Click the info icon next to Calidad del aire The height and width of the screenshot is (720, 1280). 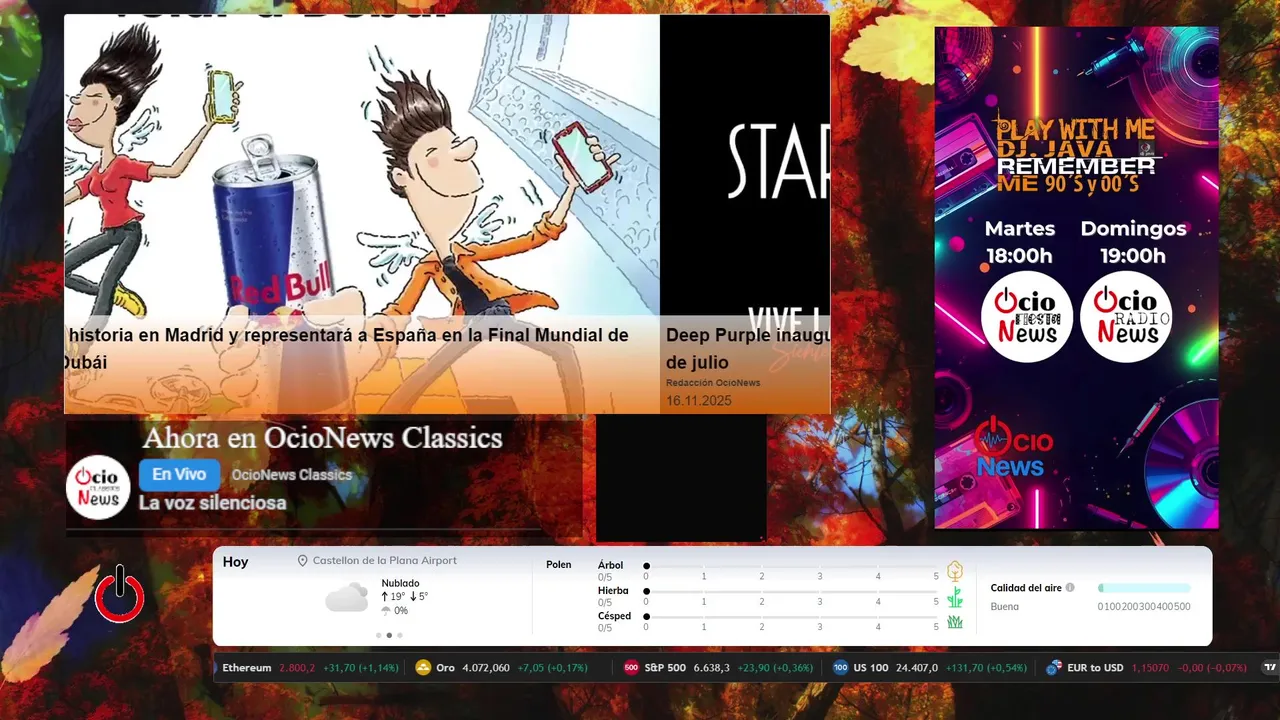[1070, 588]
